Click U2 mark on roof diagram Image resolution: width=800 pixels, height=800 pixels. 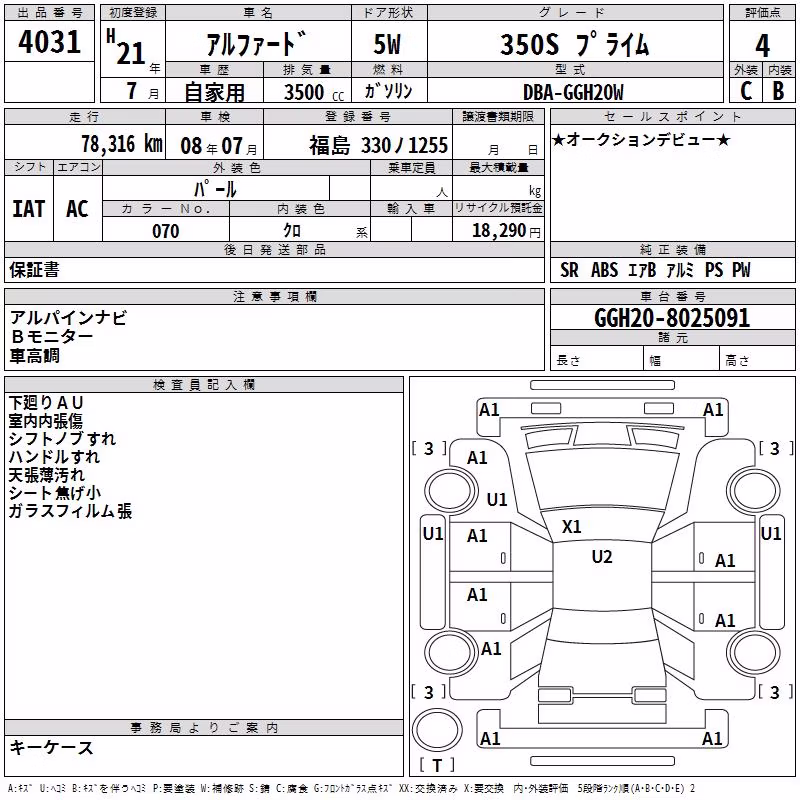(x=602, y=557)
